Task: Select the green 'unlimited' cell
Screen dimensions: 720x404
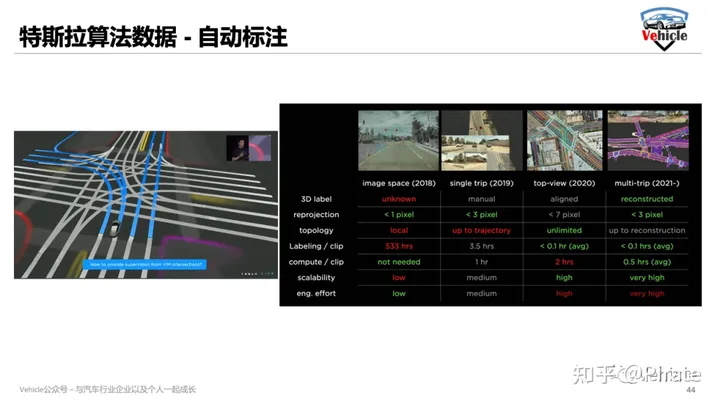Action: (x=564, y=230)
